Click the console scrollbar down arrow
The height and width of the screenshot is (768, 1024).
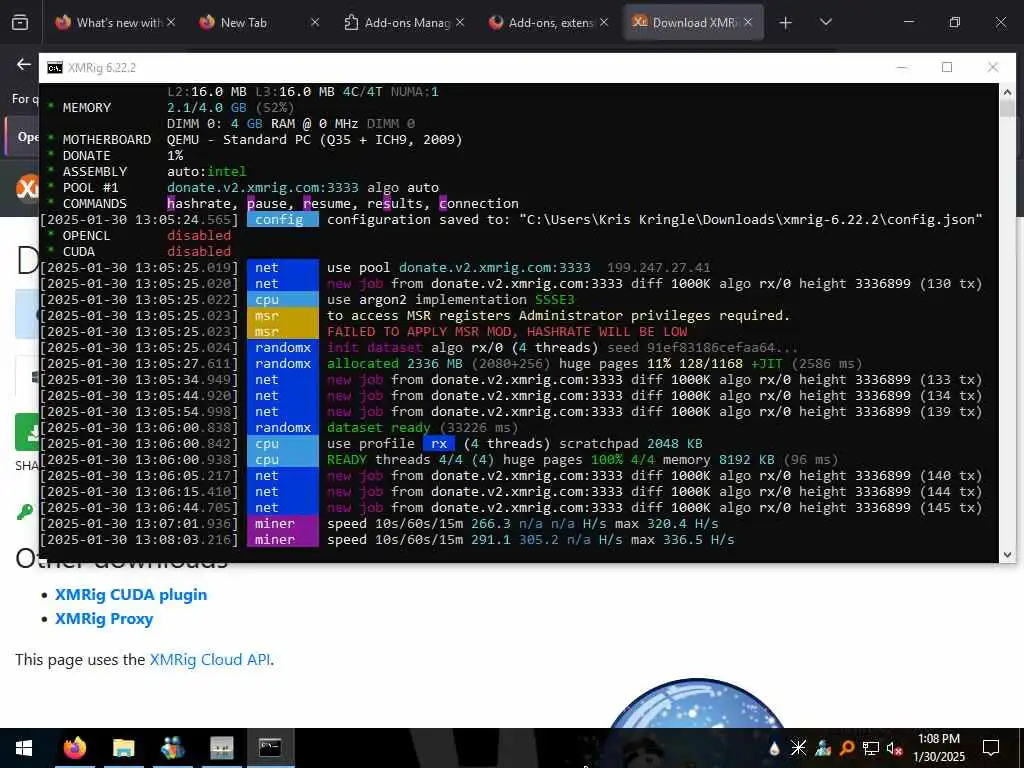click(1007, 554)
